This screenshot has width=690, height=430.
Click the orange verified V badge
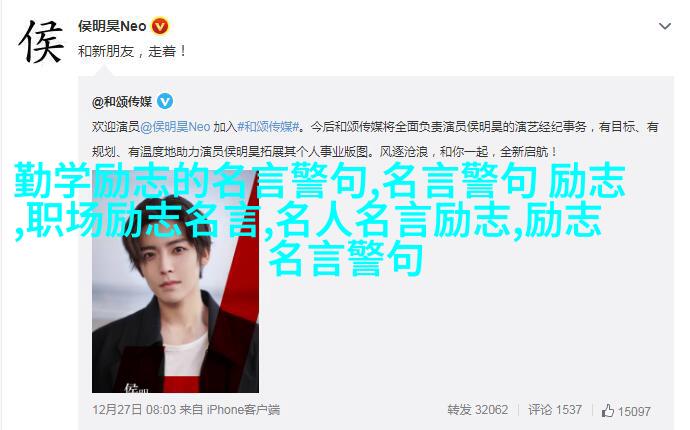(x=160, y=26)
